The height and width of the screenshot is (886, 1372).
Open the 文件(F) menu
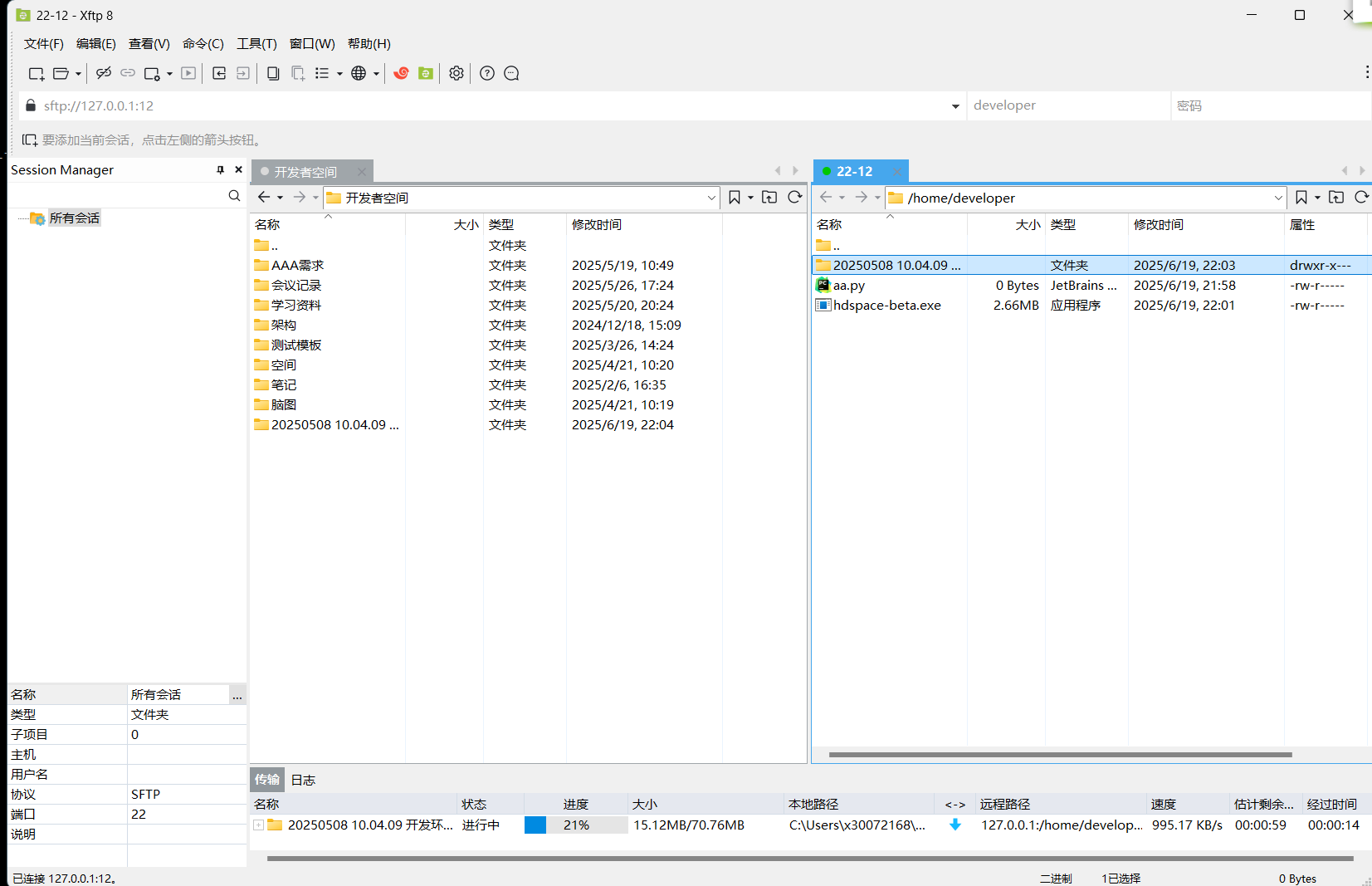(44, 43)
